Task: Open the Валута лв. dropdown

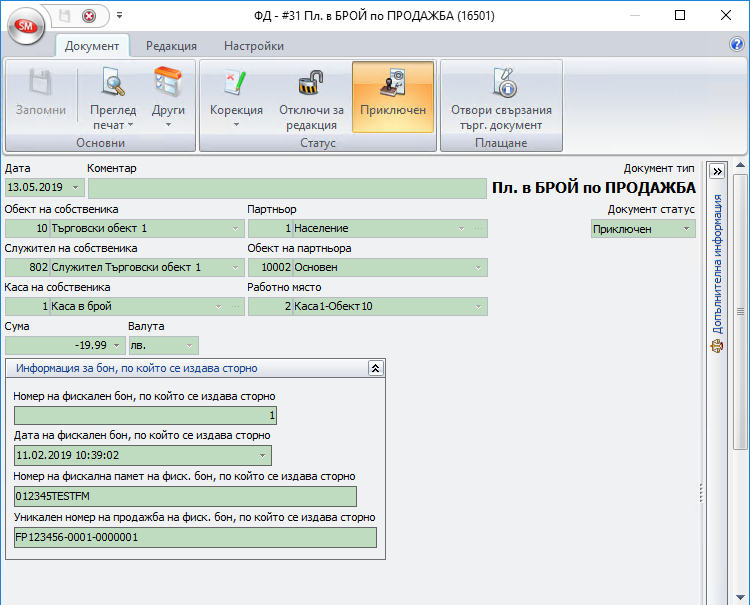Action: pyautogui.click(x=189, y=345)
